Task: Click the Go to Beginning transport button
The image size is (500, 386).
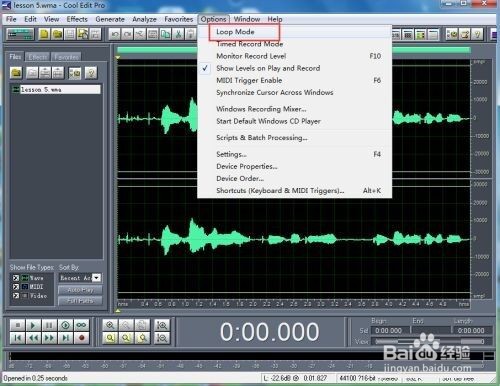Action: (x=17, y=338)
